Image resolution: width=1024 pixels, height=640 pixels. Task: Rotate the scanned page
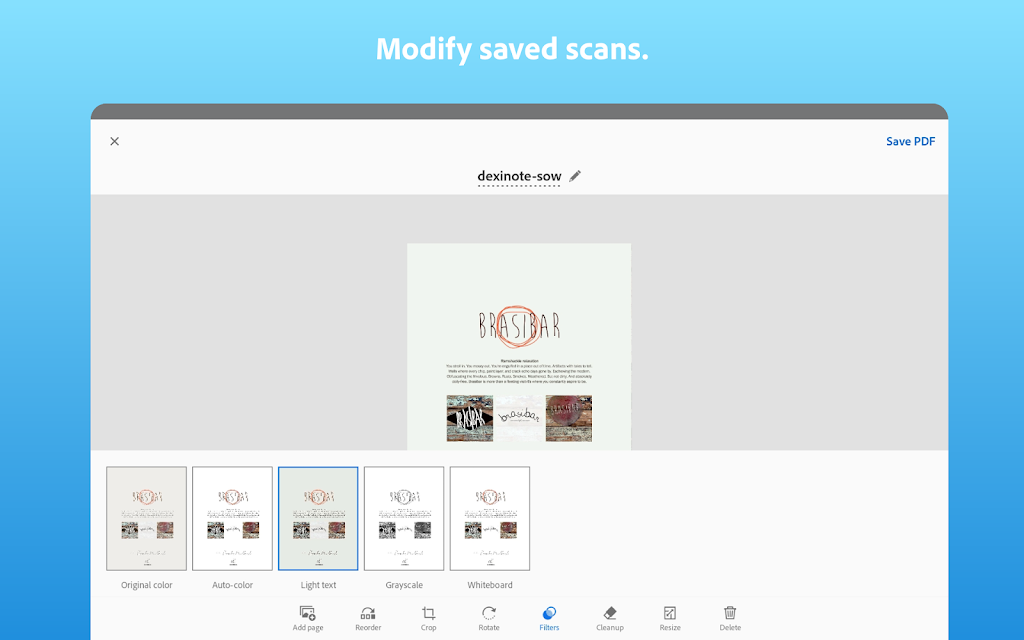(488, 618)
